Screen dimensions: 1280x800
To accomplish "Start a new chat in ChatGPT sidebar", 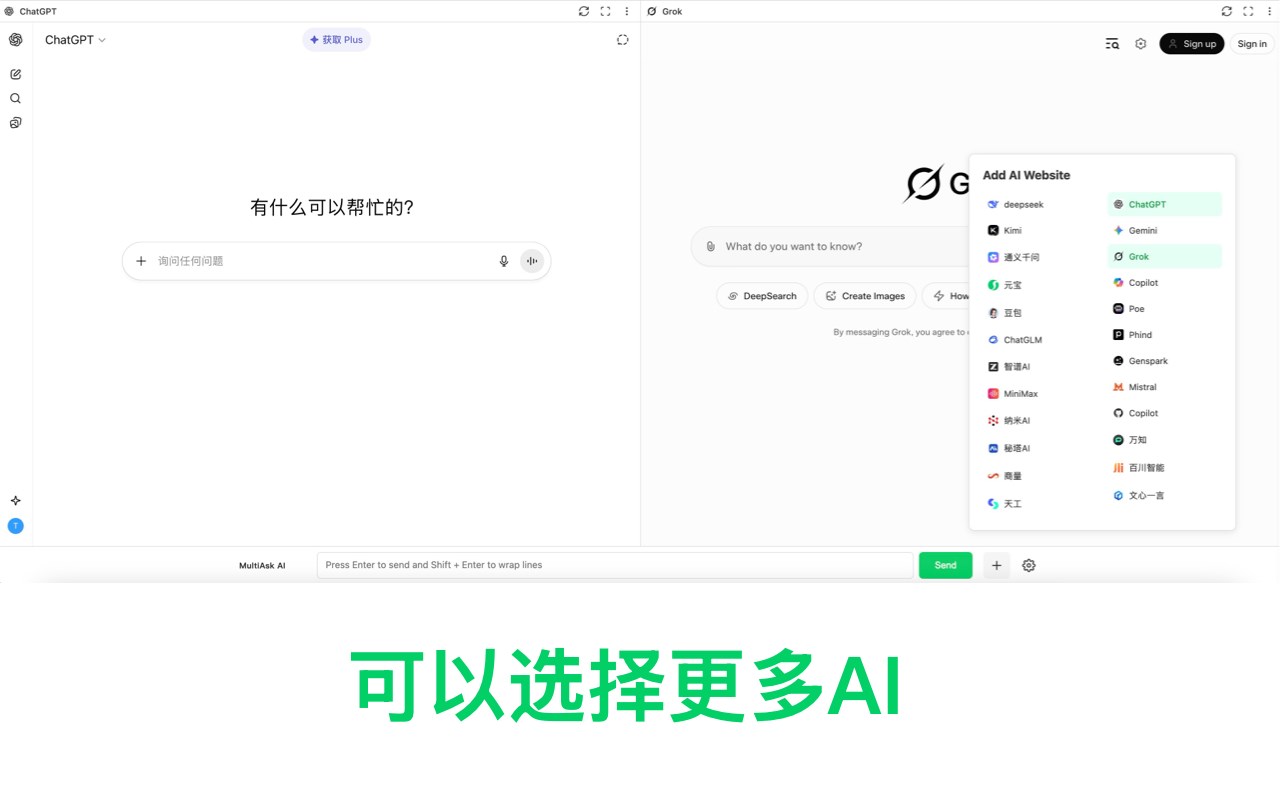I will click(15, 74).
